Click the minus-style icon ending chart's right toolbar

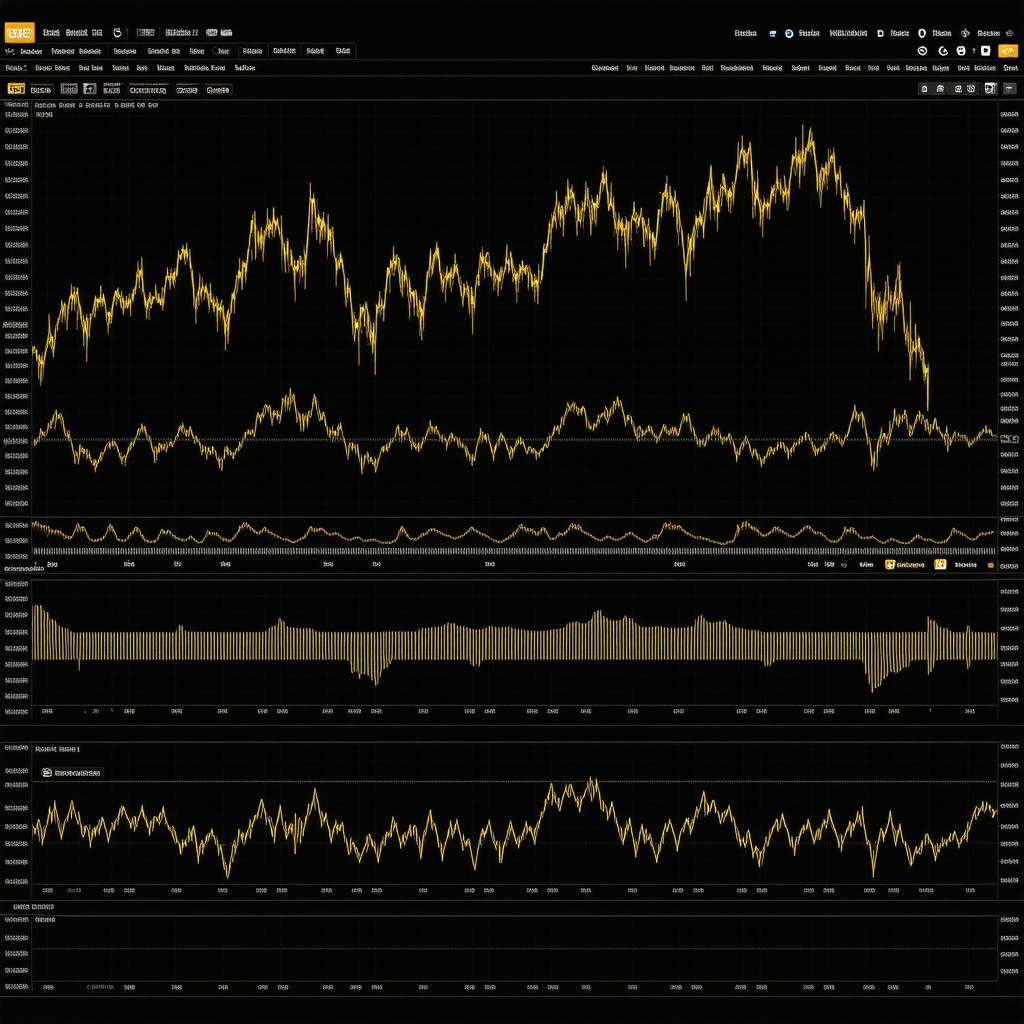point(1010,88)
